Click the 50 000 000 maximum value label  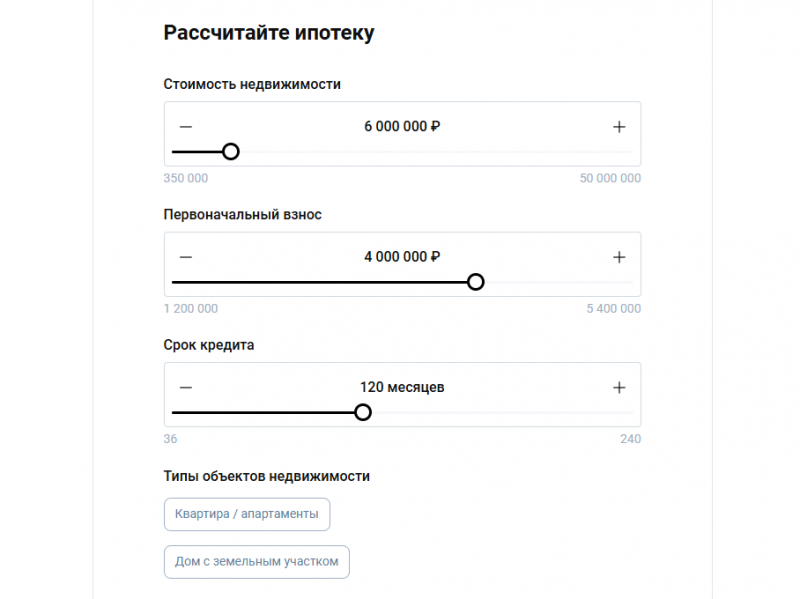coord(608,178)
